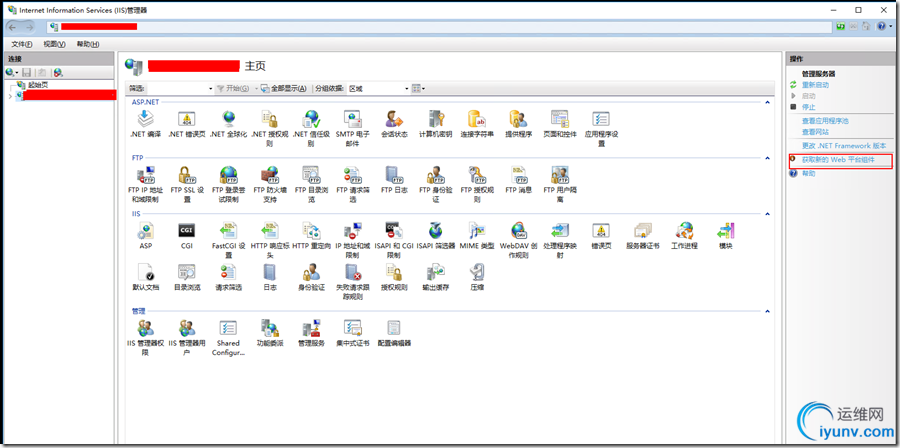
Task: Open the 文件(F) menu
Action: (x=22, y=44)
